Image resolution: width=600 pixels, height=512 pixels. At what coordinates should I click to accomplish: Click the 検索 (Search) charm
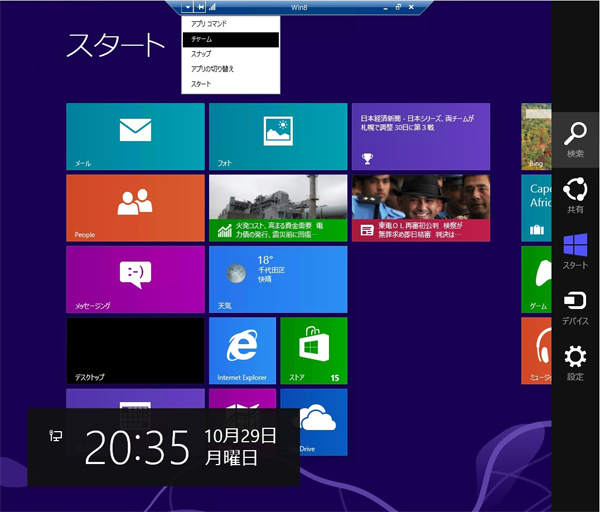click(575, 140)
